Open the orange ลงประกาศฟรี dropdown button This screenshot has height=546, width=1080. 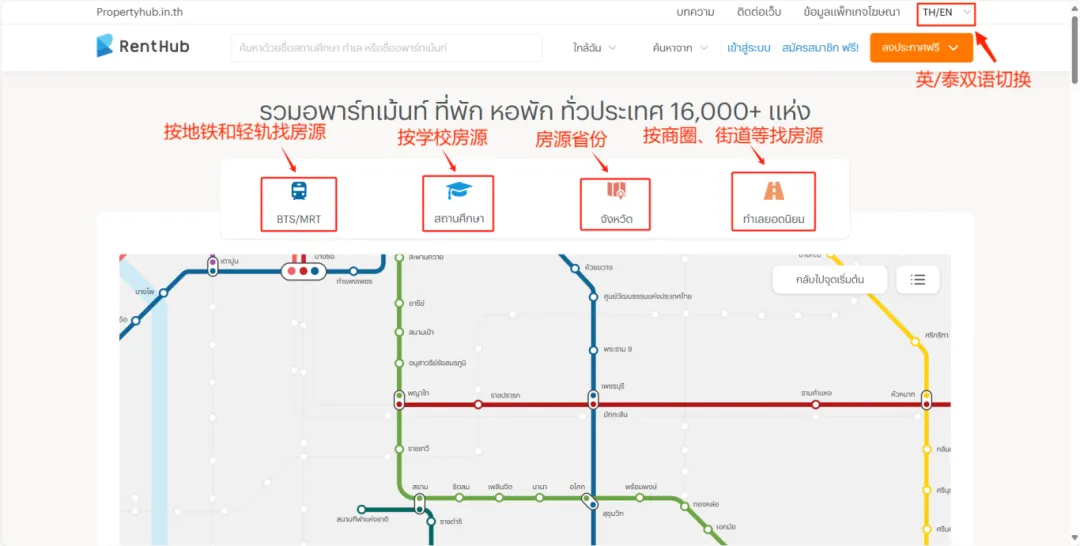[x=921, y=48]
